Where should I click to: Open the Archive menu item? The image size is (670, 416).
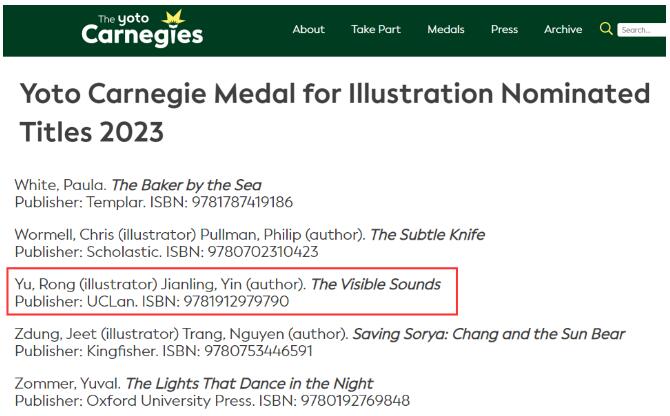pyautogui.click(x=563, y=29)
